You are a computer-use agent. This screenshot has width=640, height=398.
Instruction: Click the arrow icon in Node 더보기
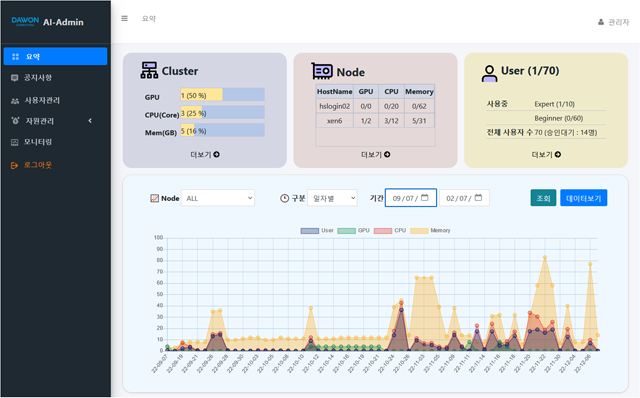click(x=387, y=154)
